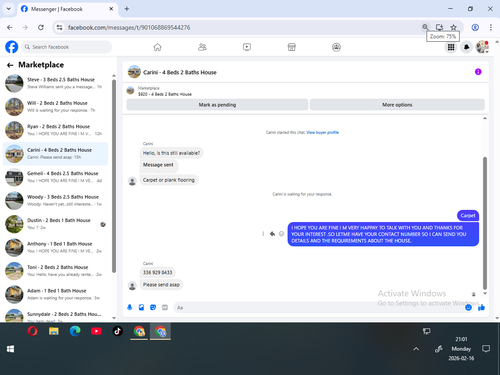Open the Facebook logo home link
Viewport: 500px width, 375px height.
[x=12, y=47]
